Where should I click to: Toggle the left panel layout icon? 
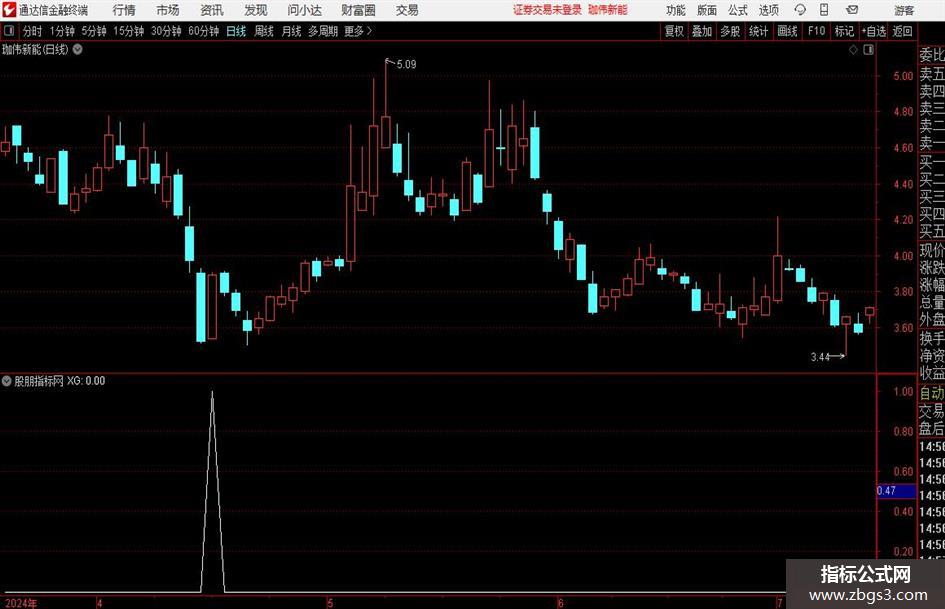click(x=9, y=31)
